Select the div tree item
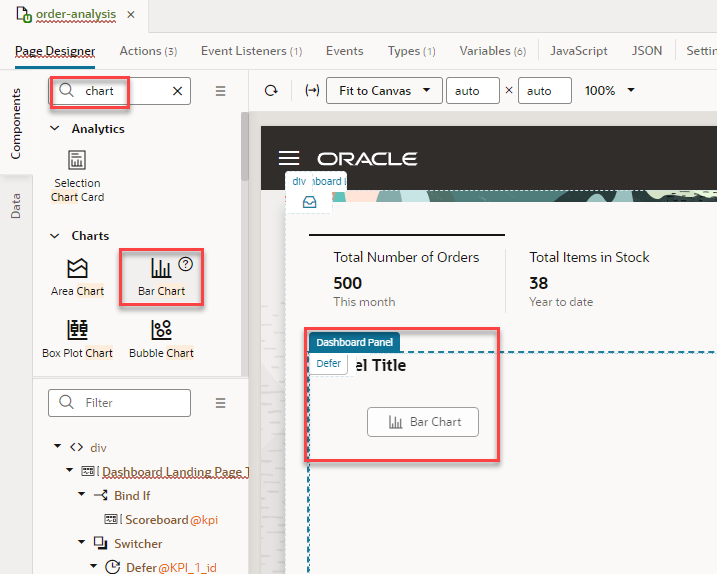Image resolution: width=717 pixels, height=574 pixels. click(x=88, y=447)
